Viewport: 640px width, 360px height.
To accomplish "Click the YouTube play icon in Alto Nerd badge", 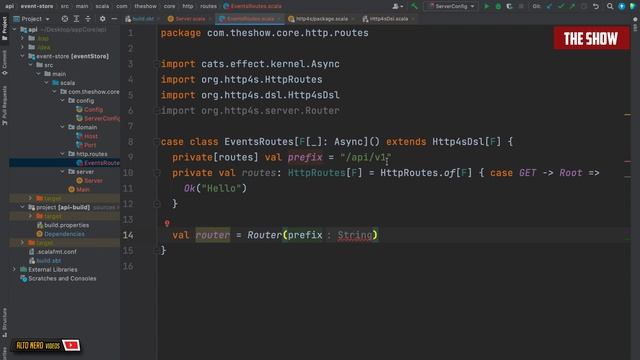I will click(71, 345).
